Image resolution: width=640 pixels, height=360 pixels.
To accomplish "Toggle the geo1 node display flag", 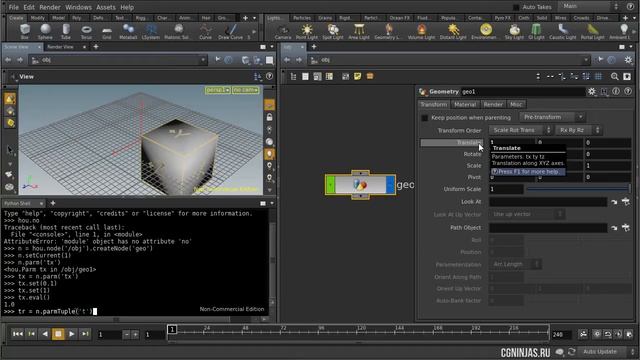I will coord(390,185).
